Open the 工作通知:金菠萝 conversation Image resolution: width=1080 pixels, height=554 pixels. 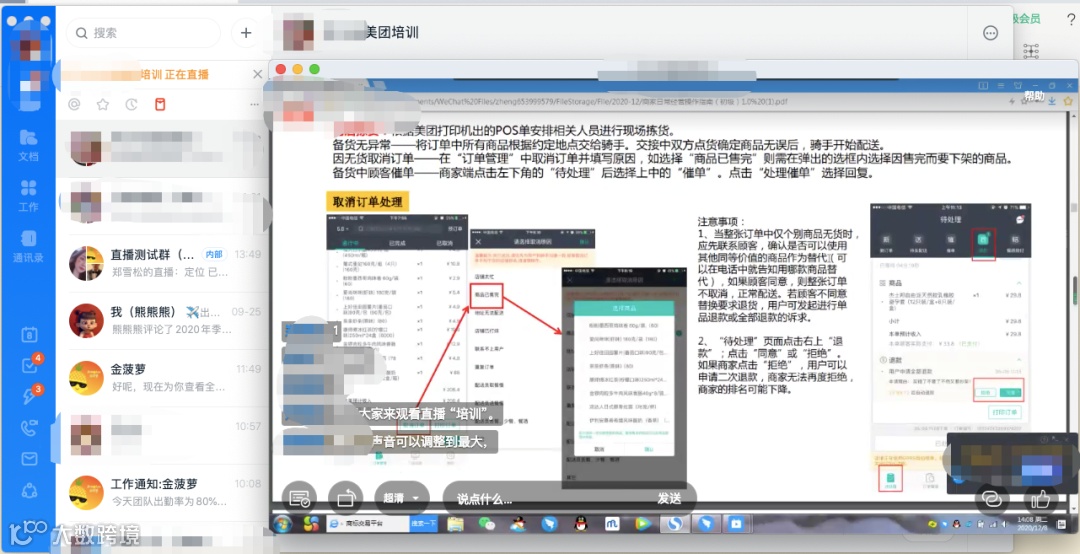(x=163, y=492)
